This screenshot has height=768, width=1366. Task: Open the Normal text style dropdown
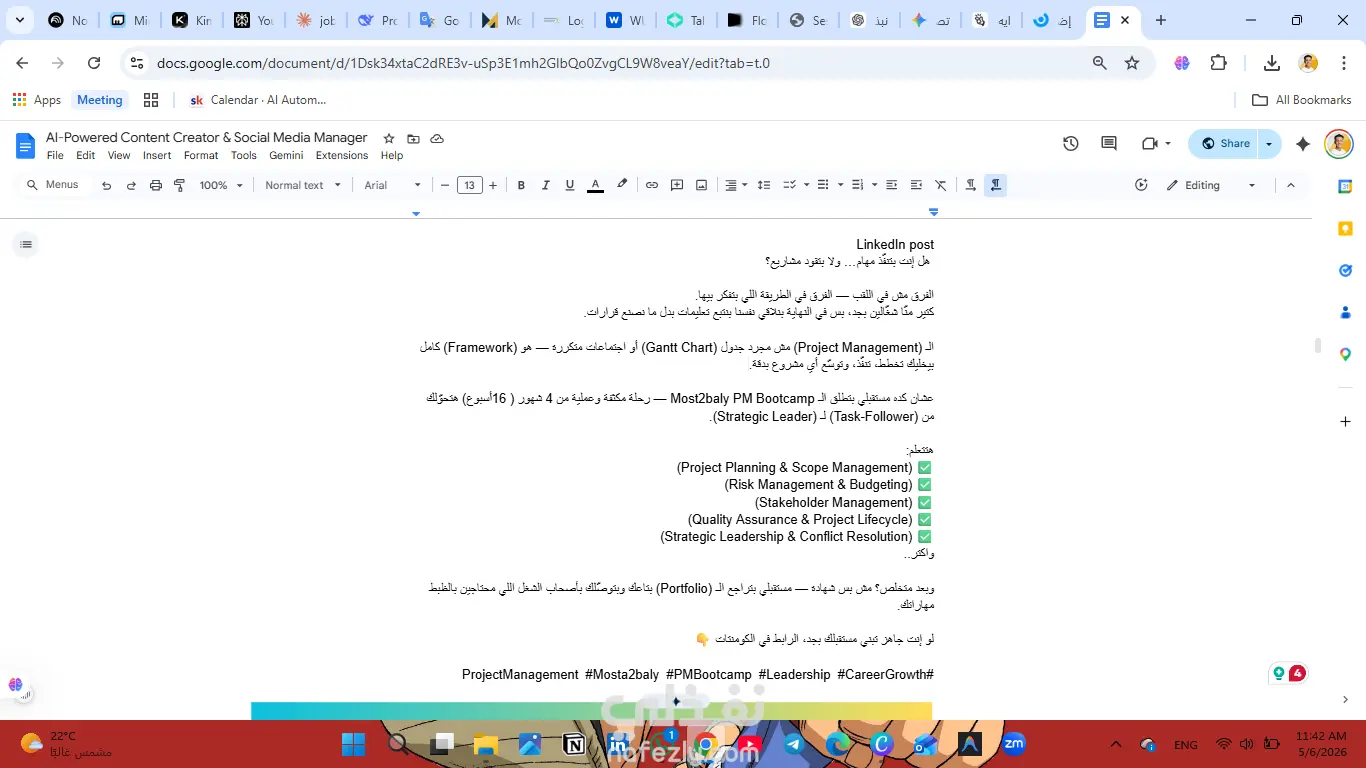tap(303, 185)
